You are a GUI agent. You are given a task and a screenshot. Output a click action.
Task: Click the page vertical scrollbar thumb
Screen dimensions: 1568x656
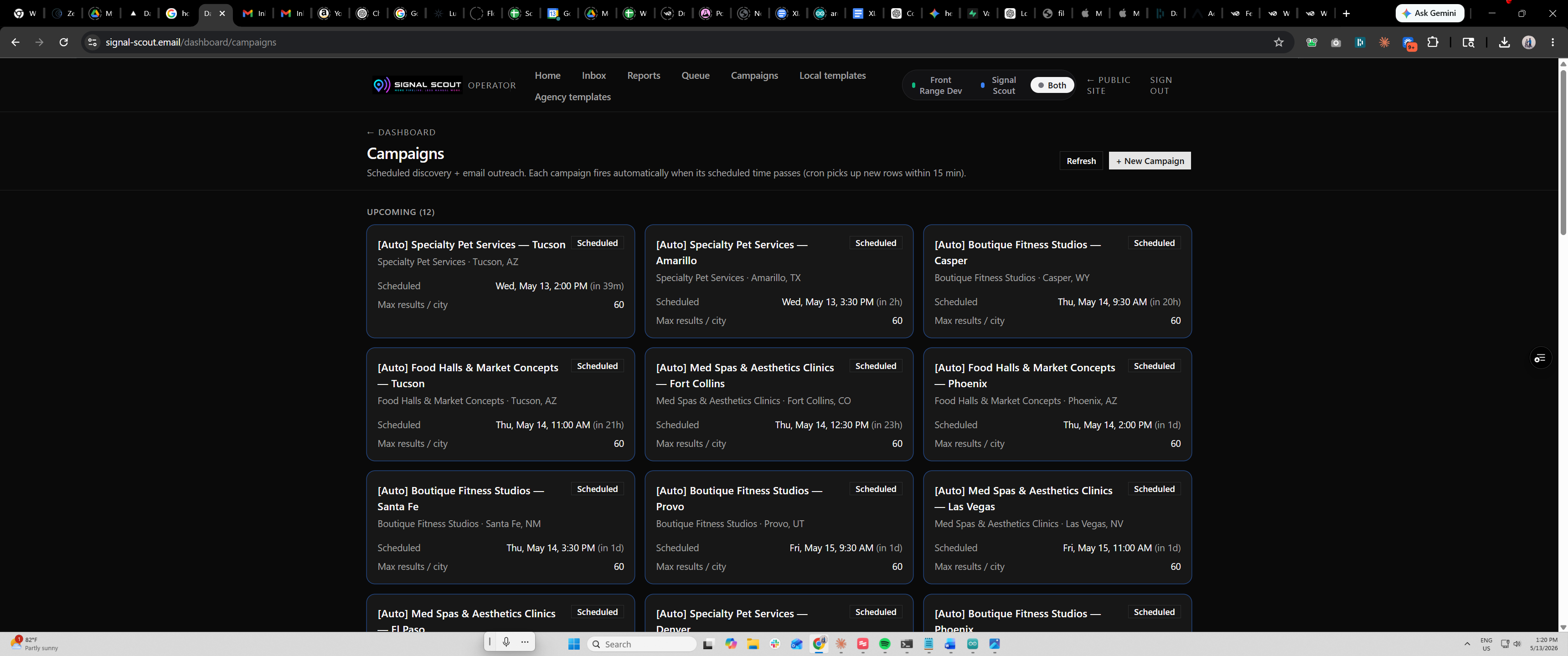click(x=1563, y=152)
